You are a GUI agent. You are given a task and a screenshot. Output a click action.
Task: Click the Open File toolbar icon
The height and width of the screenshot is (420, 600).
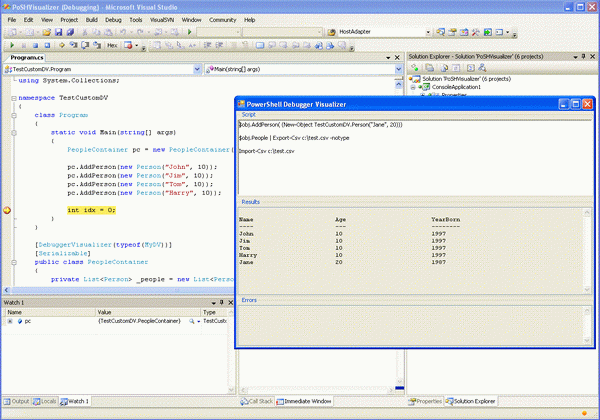point(47,32)
